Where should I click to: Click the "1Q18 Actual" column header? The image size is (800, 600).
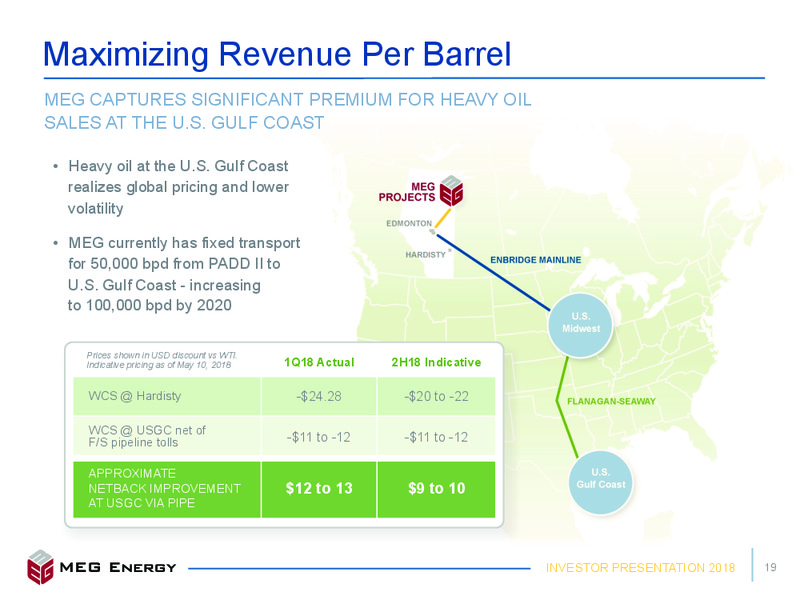(319, 362)
